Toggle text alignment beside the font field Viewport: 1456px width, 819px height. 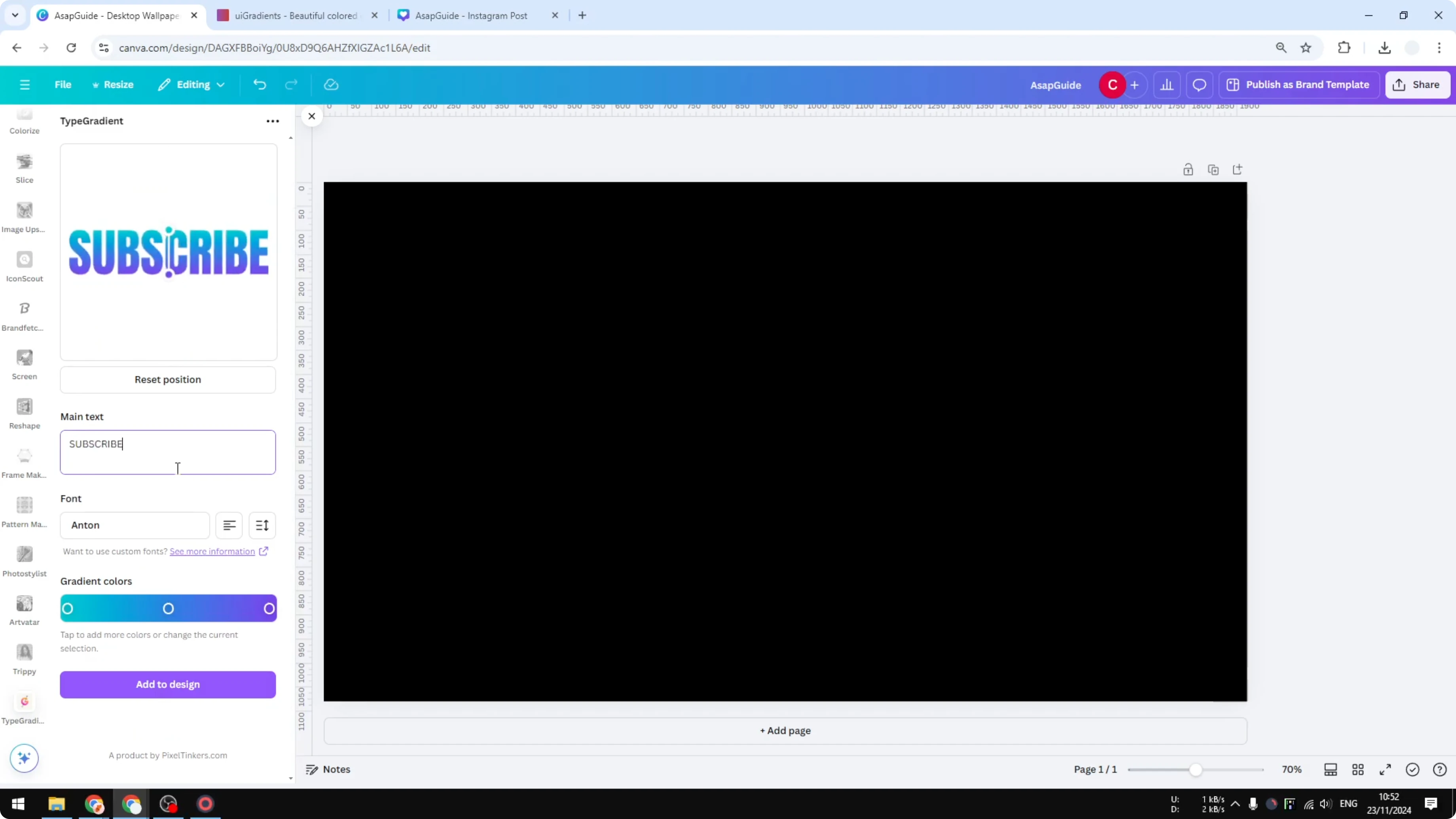[229, 525]
